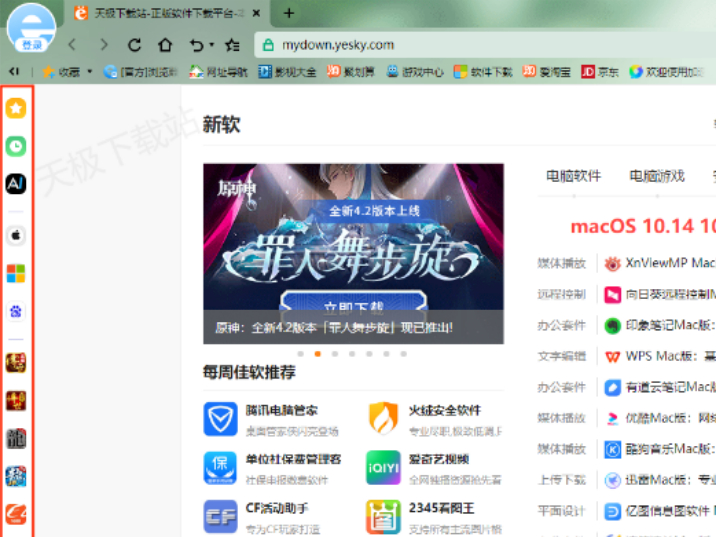This screenshot has width=716, height=537.
Task: Open the 京东 bookmark
Action: click(600, 71)
